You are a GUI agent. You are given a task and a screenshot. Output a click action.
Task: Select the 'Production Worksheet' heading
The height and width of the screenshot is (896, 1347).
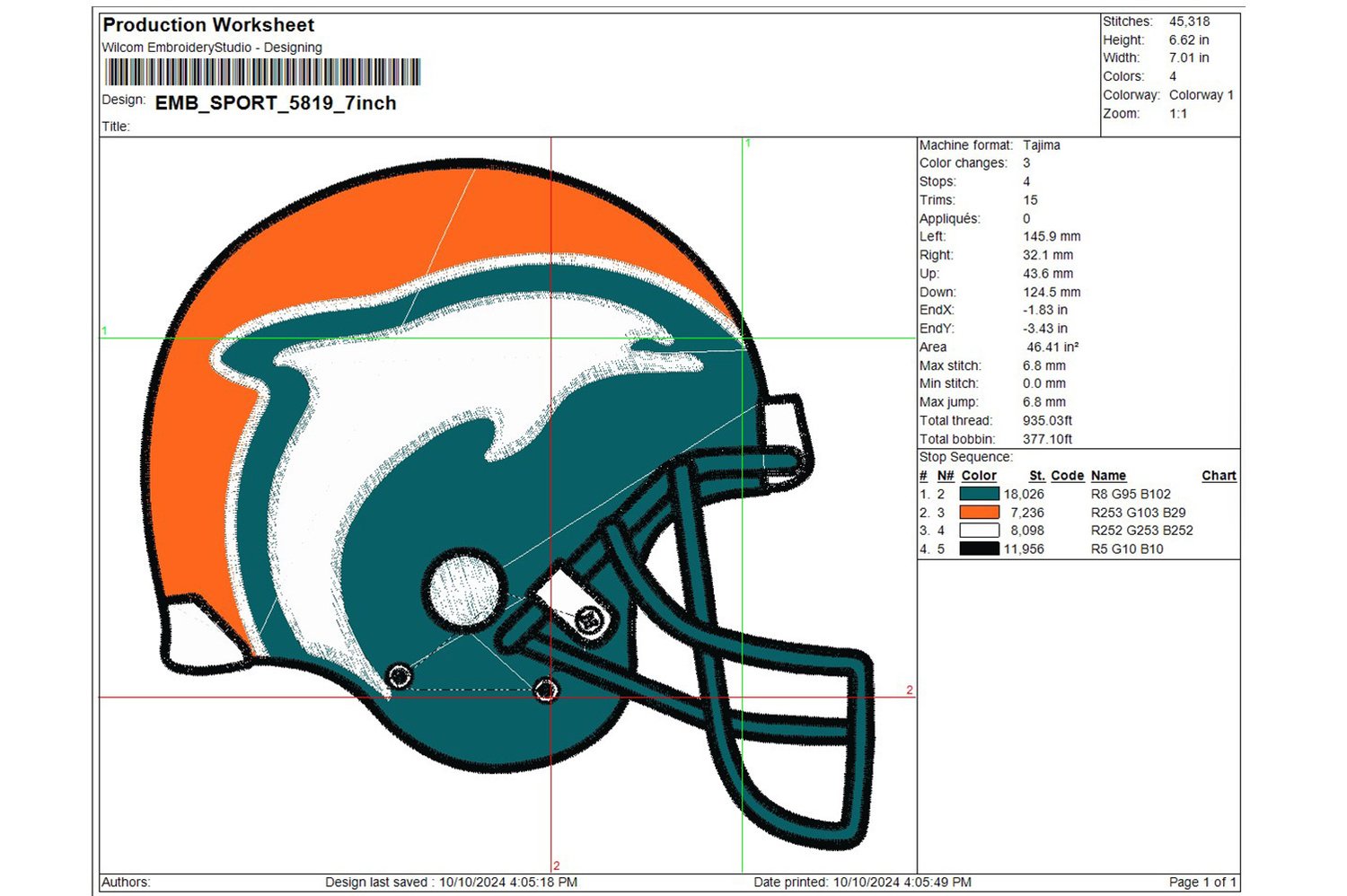coord(208,25)
